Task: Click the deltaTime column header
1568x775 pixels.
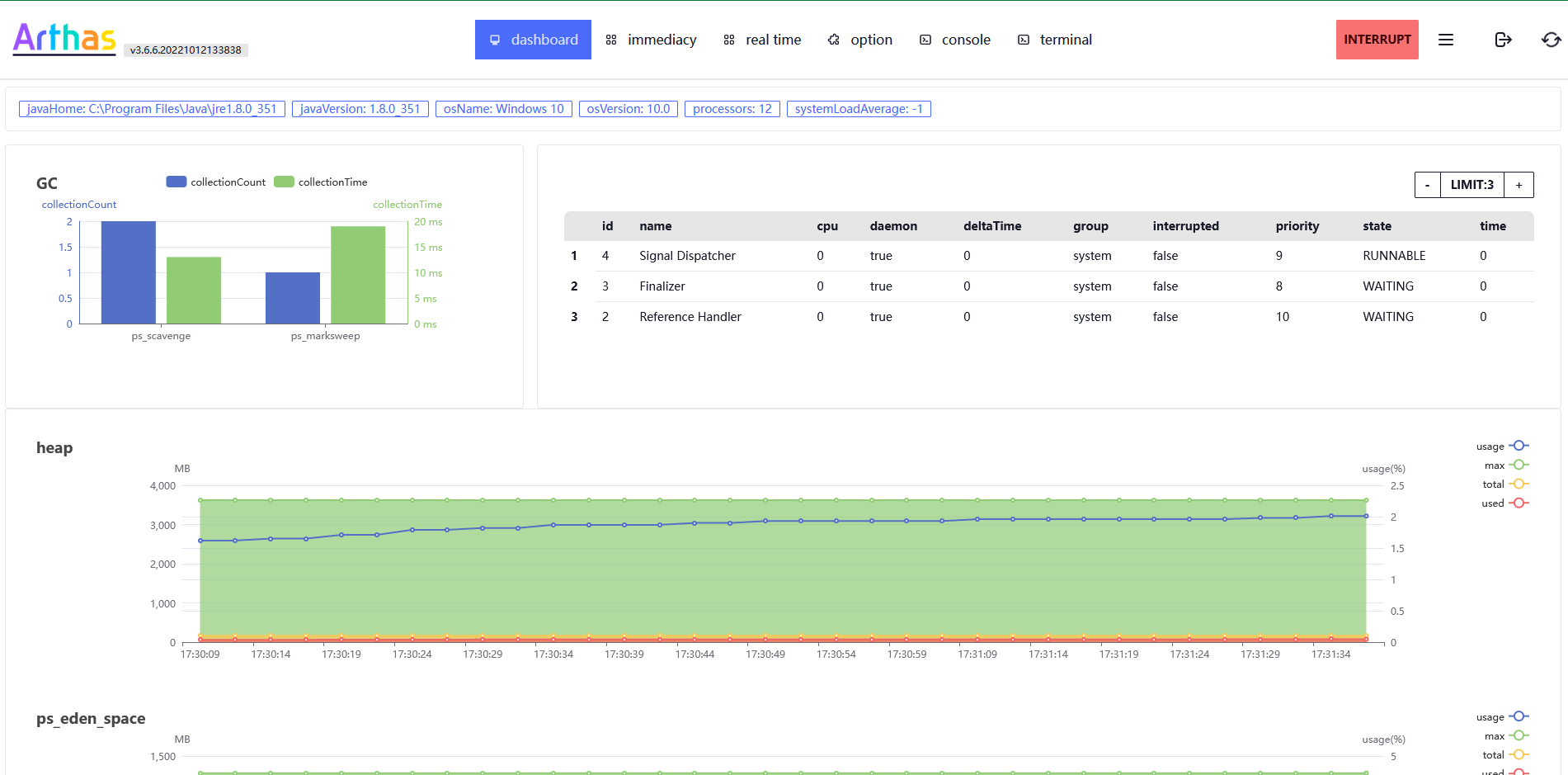Action: click(992, 226)
